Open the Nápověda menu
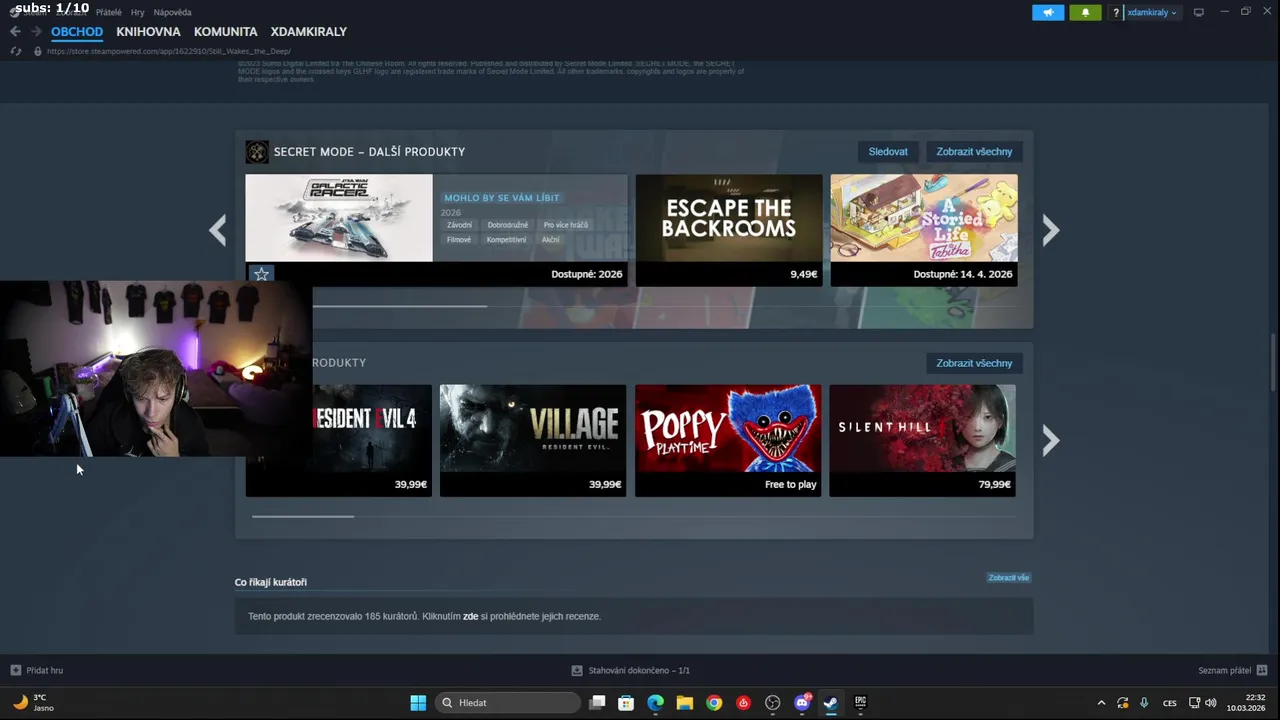The image size is (1280, 720). coord(173,13)
